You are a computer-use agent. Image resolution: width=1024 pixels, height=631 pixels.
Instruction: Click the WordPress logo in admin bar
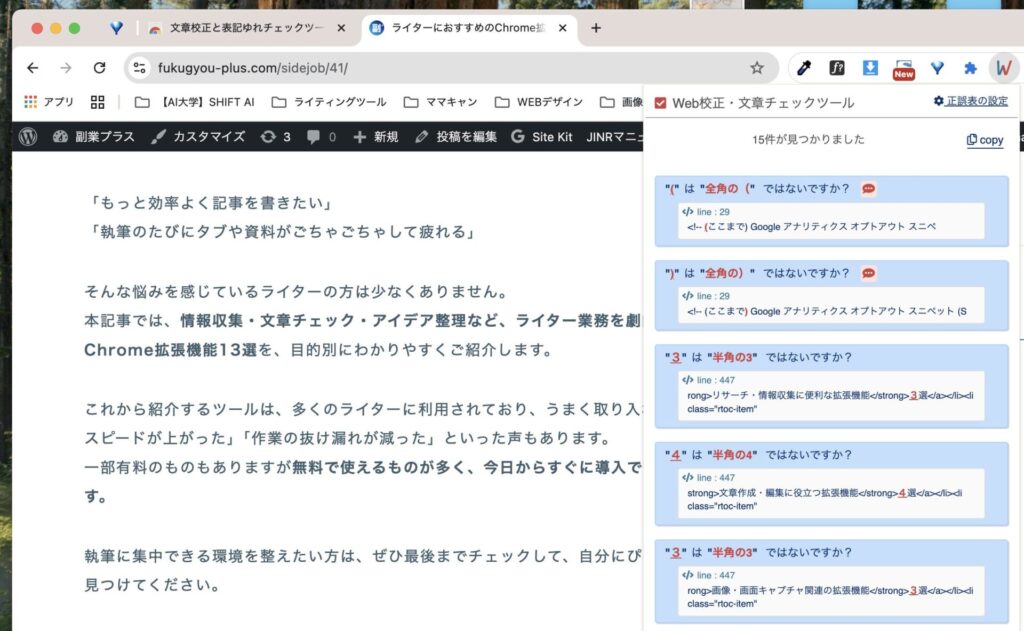[x=27, y=136]
